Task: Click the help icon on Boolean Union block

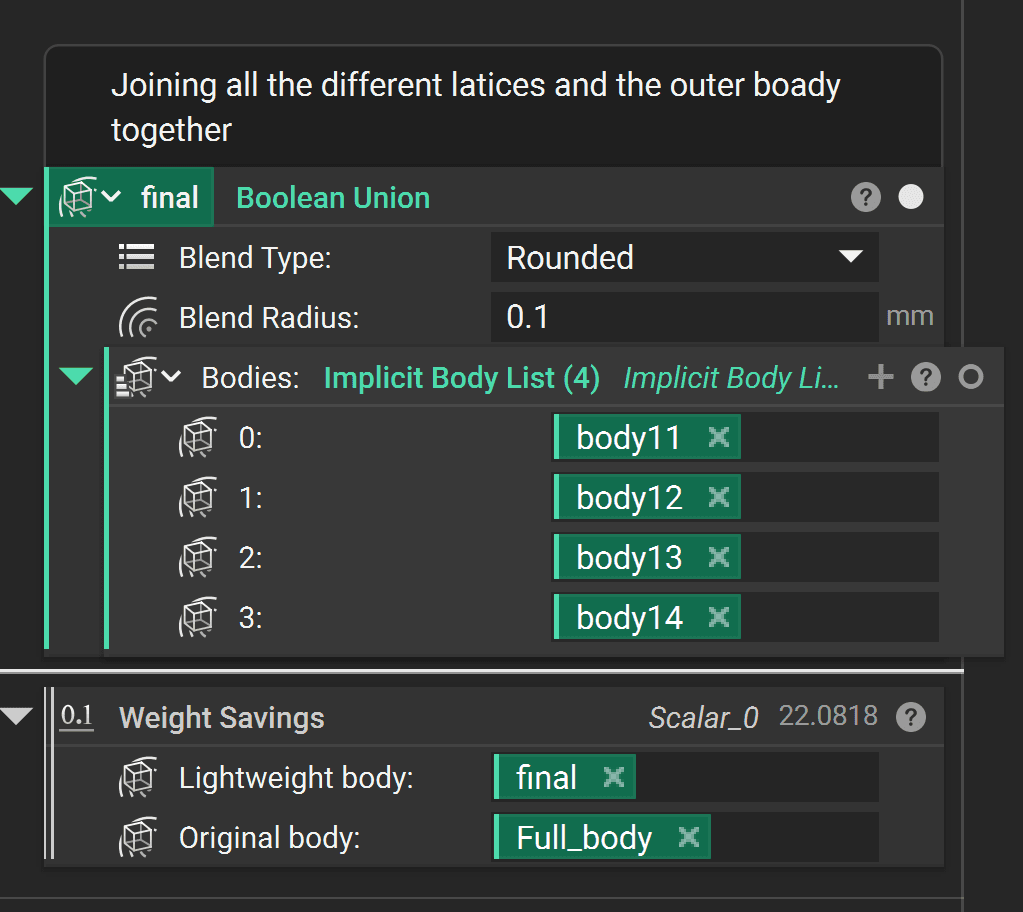Action: [866, 197]
